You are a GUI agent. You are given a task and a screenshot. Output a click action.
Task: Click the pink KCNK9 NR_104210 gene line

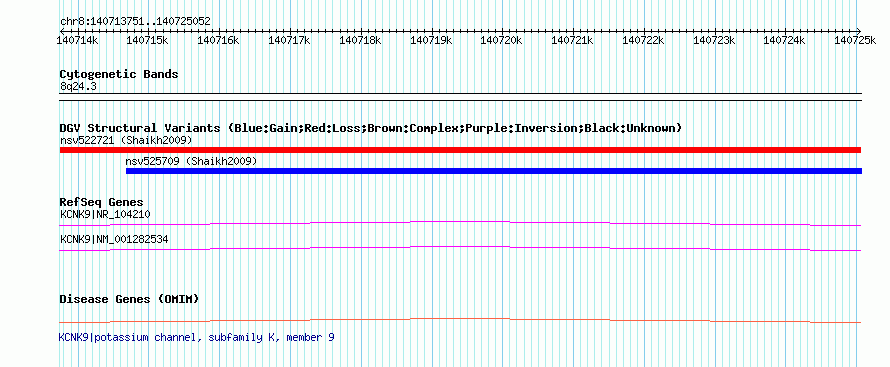(x=460, y=223)
